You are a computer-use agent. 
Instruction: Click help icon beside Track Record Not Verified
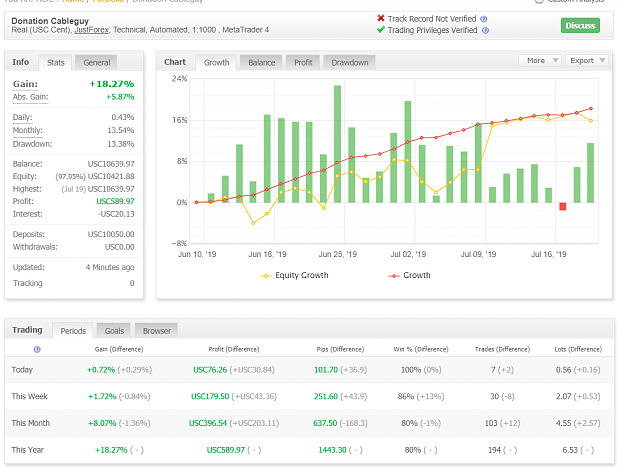[483, 19]
